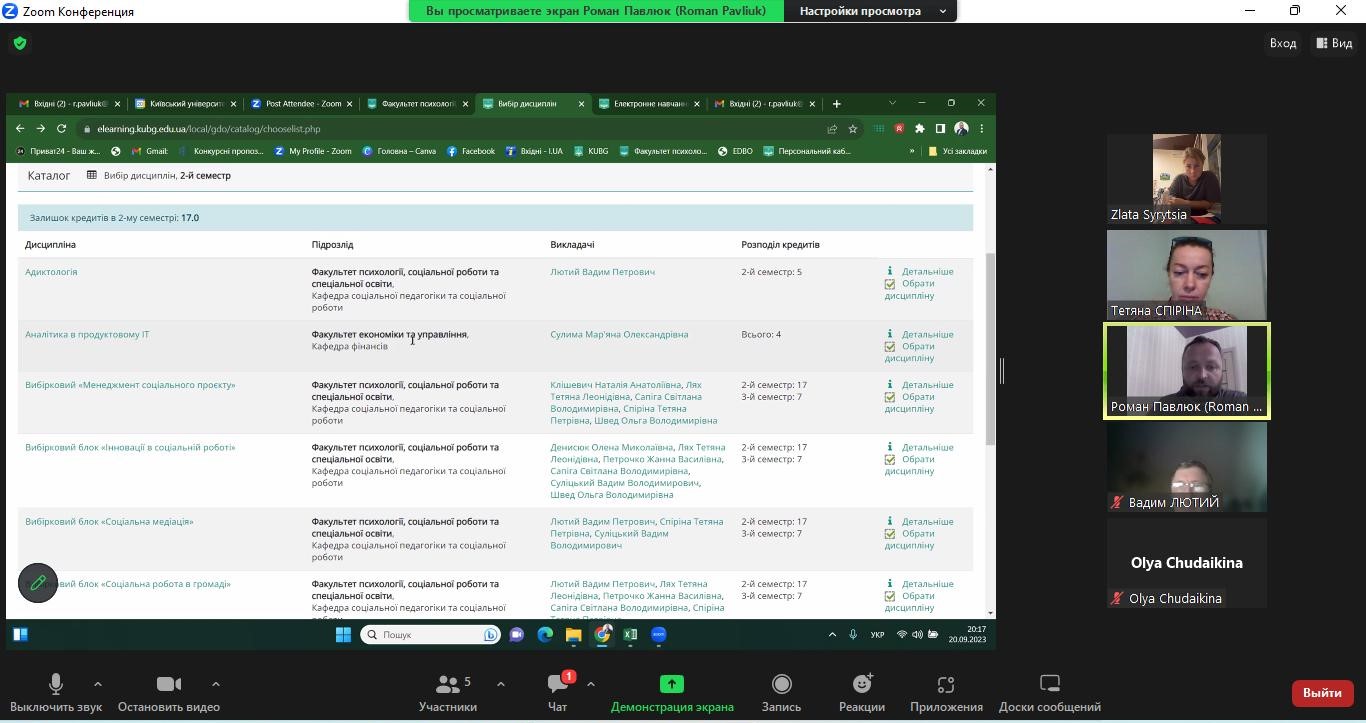Click Детальніше for Адиктологія row
The image size is (1366, 723).
pos(927,272)
